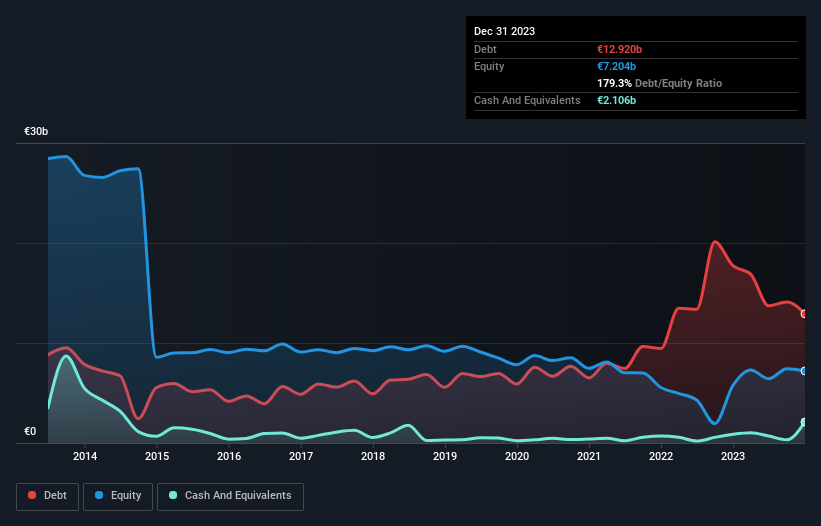821x526 pixels.
Task: Click the €7.204b equity value
Action: click(616, 66)
